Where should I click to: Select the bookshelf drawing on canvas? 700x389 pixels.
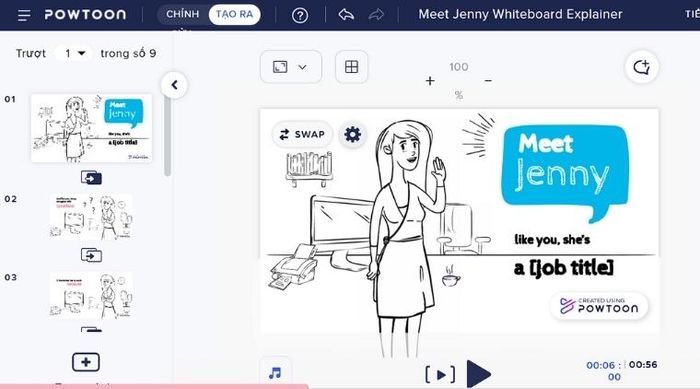point(309,168)
